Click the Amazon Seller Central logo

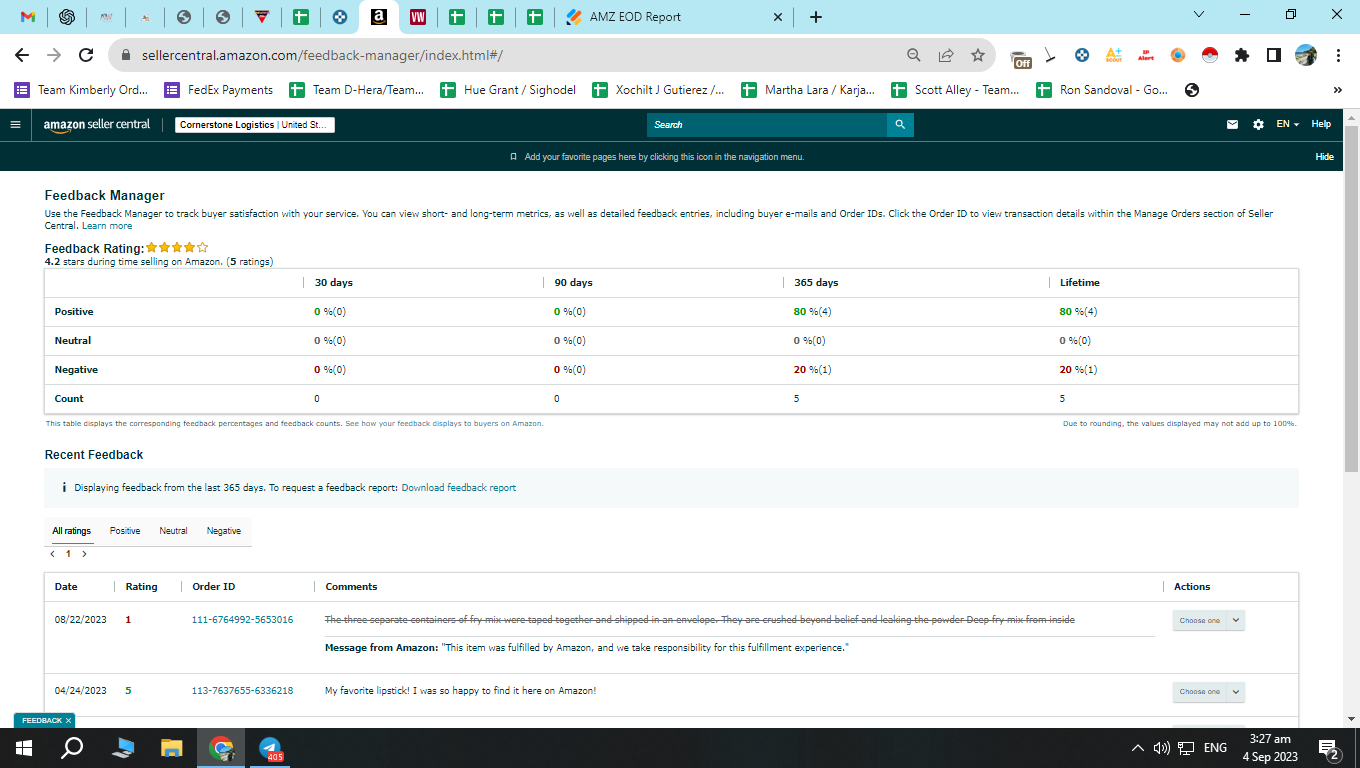[97, 125]
